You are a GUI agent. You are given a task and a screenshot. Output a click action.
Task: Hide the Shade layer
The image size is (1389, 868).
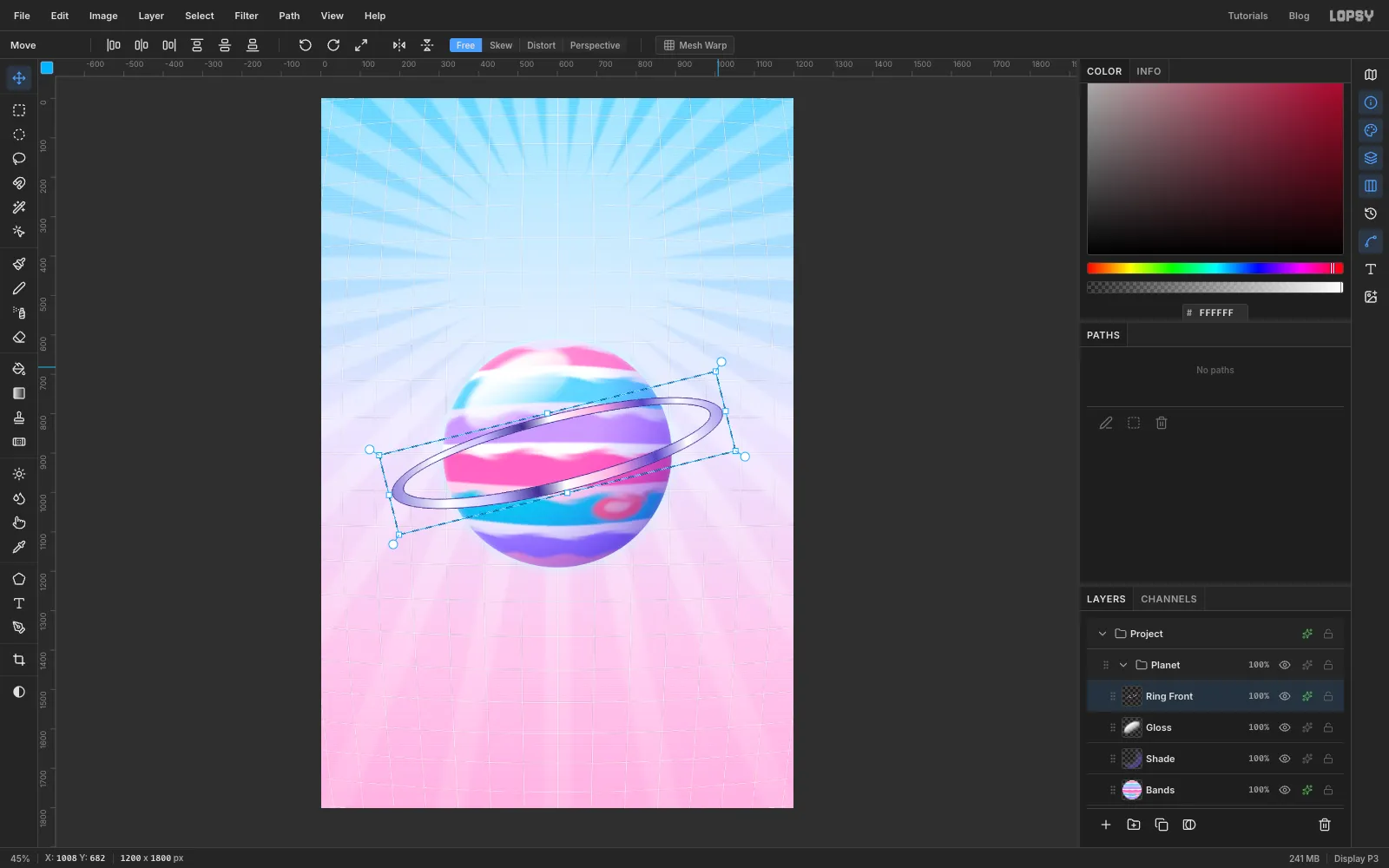pyautogui.click(x=1285, y=759)
